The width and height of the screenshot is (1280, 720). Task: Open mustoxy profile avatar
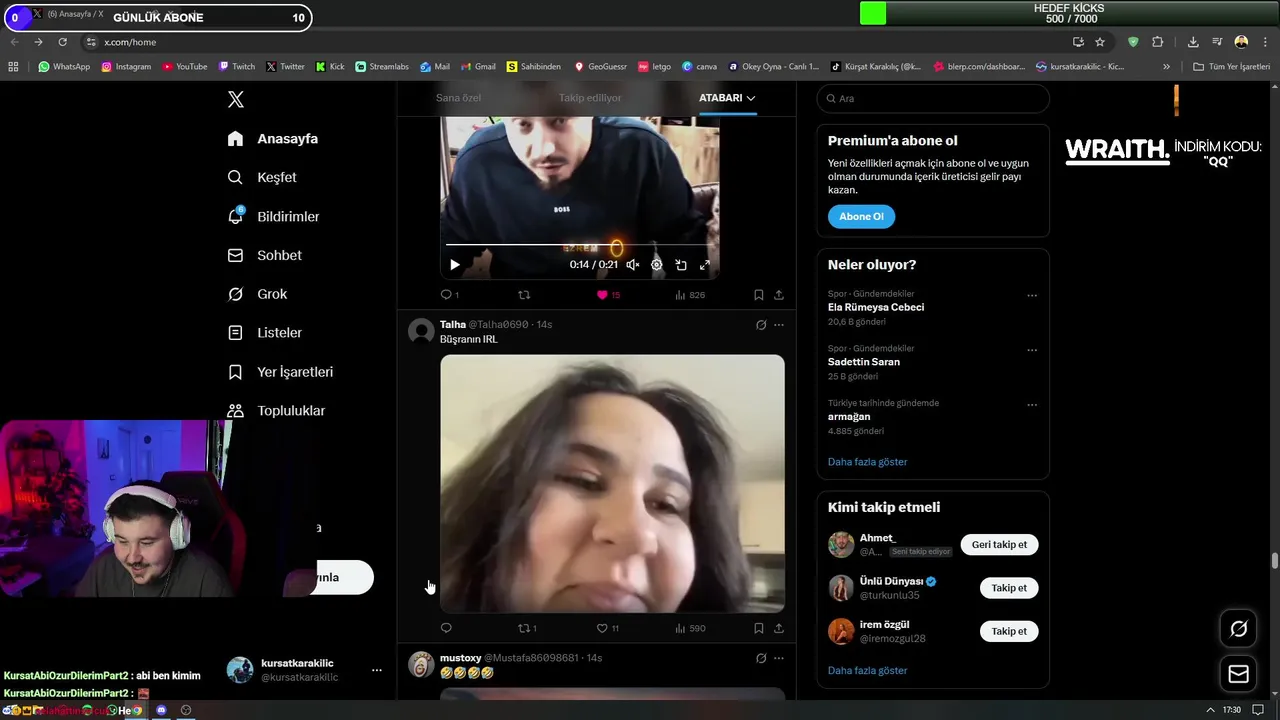[x=421, y=664]
